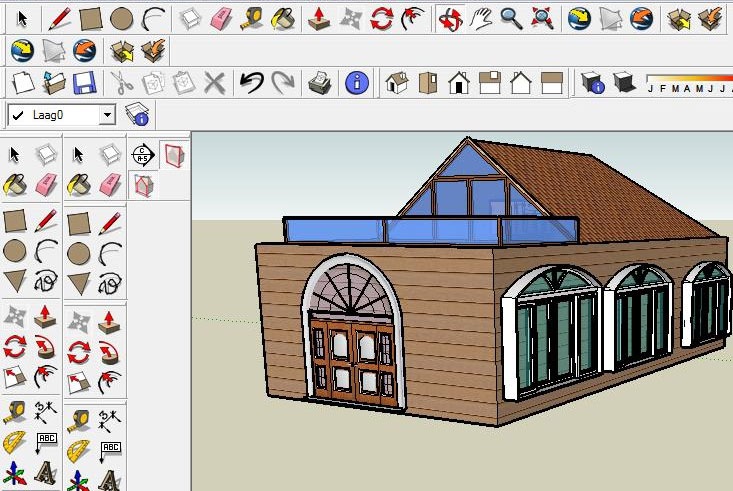
Task: Open the layer manager icon beside Laag0
Action: pyautogui.click(x=137, y=115)
